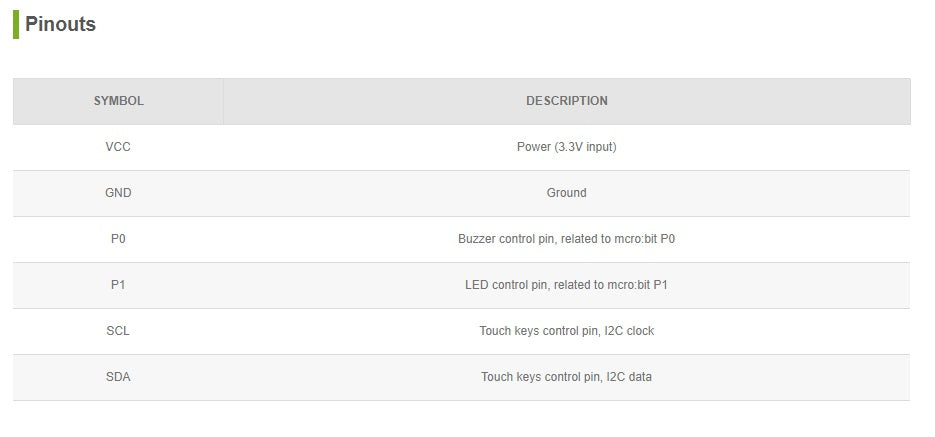The width and height of the screenshot is (935, 437).
Task: Select the VCC symbol cell
Action: point(118,147)
